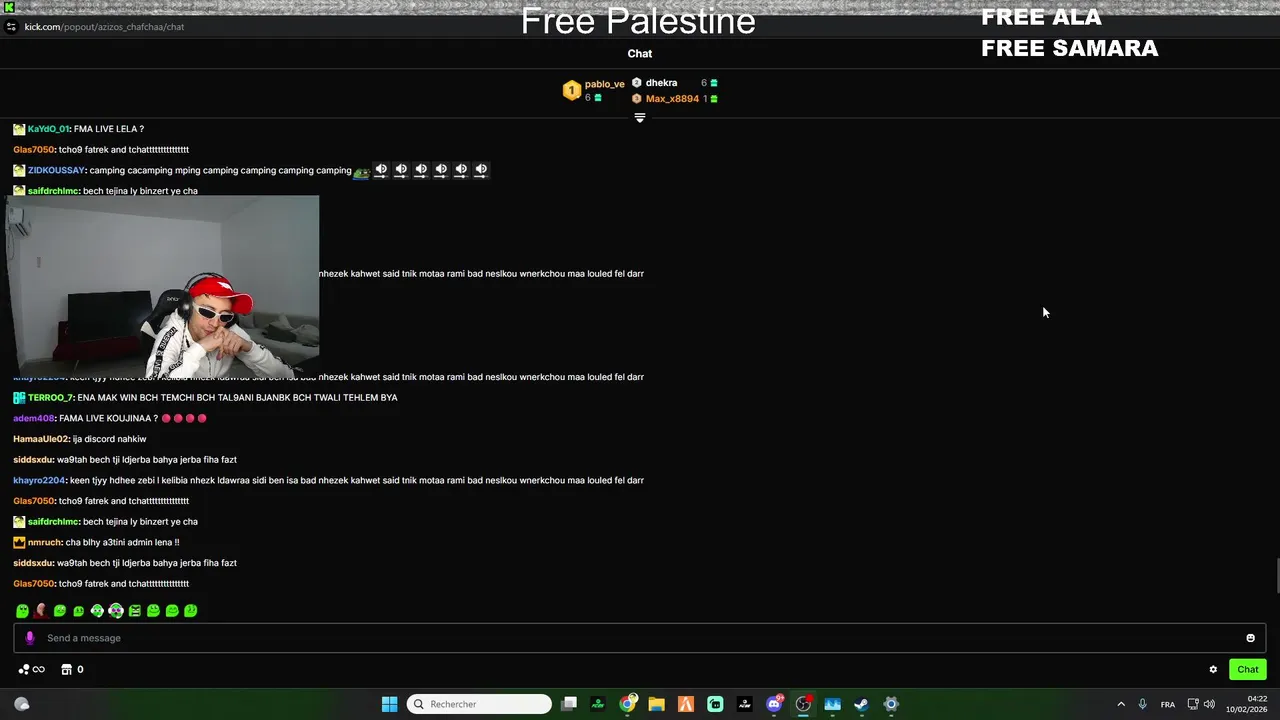Click username KaYdO_01
Image resolution: width=1280 pixels, height=720 pixels.
[x=48, y=129]
